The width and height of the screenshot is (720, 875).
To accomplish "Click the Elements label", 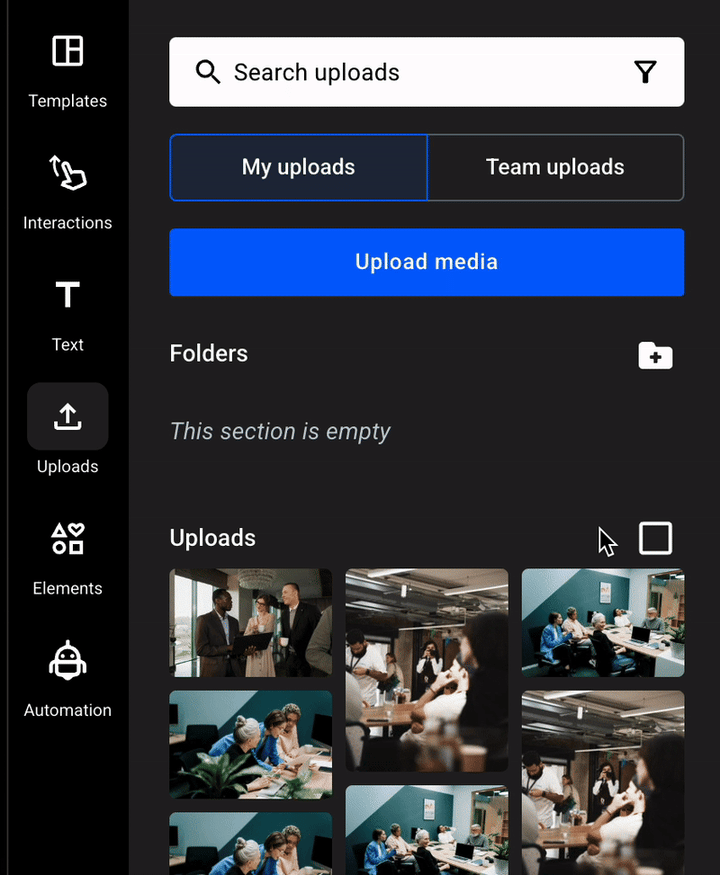I will coord(68,588).
